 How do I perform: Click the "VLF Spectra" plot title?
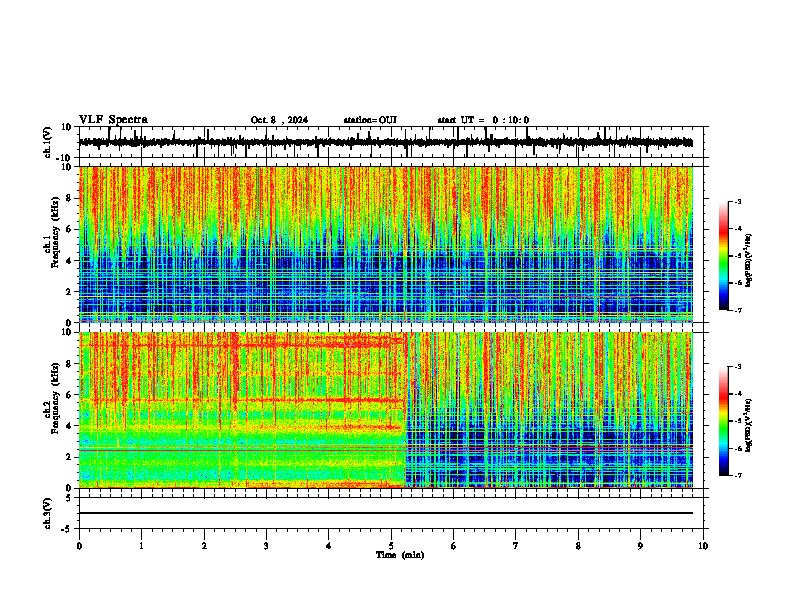click(x=113, y=120)
